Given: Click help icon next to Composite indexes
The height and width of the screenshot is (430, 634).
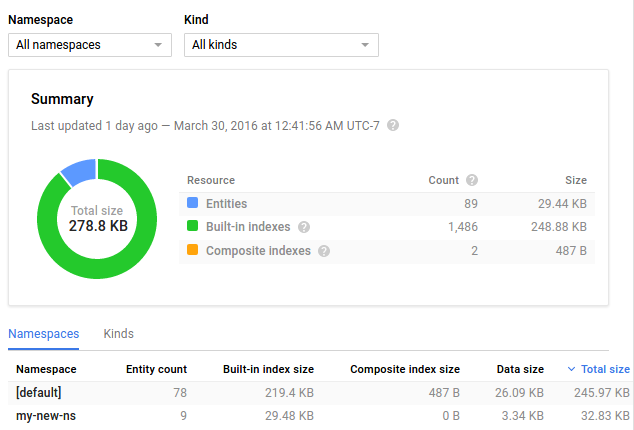Looking at the screenshot, I should point(324,251).
